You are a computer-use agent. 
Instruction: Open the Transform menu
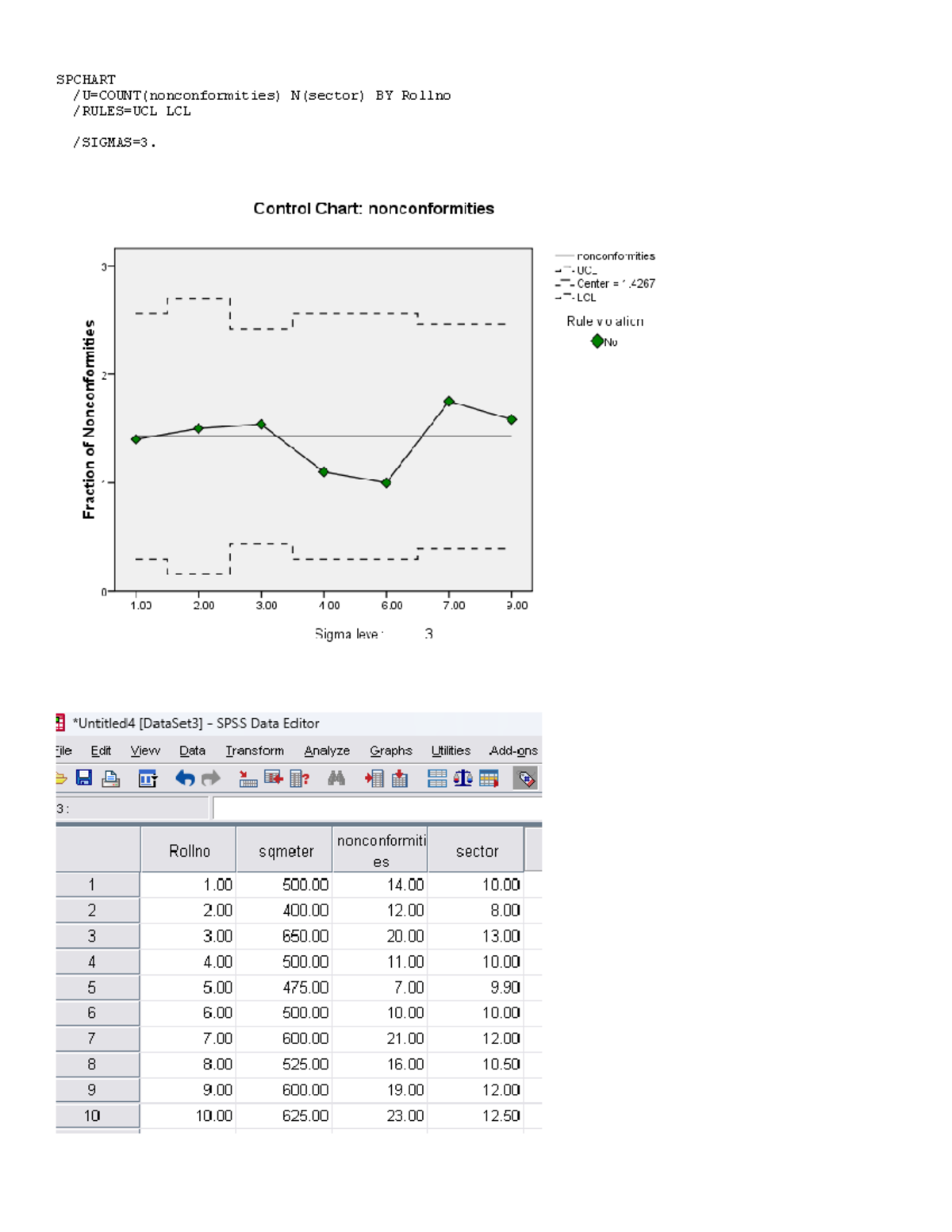(255, 750)
